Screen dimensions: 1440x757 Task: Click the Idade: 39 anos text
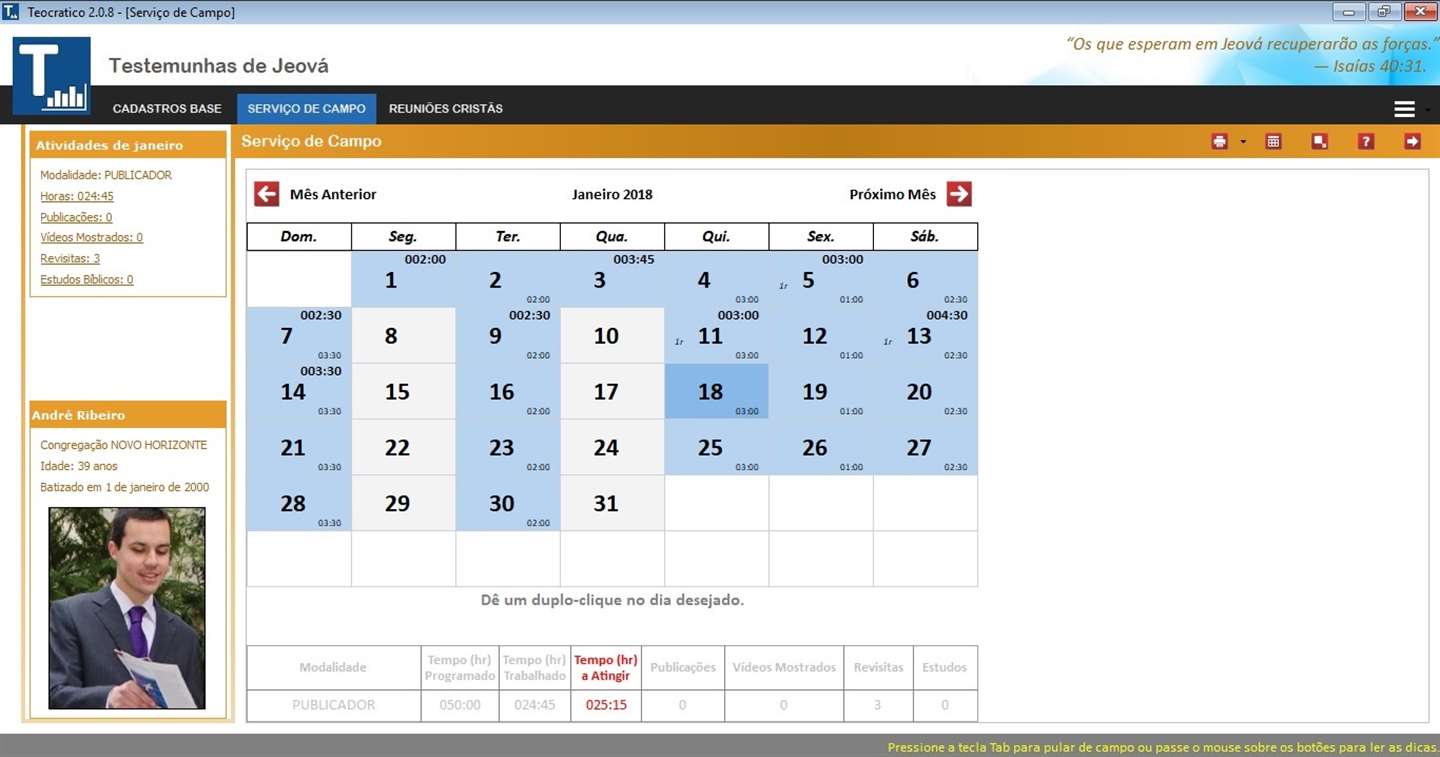79,466
